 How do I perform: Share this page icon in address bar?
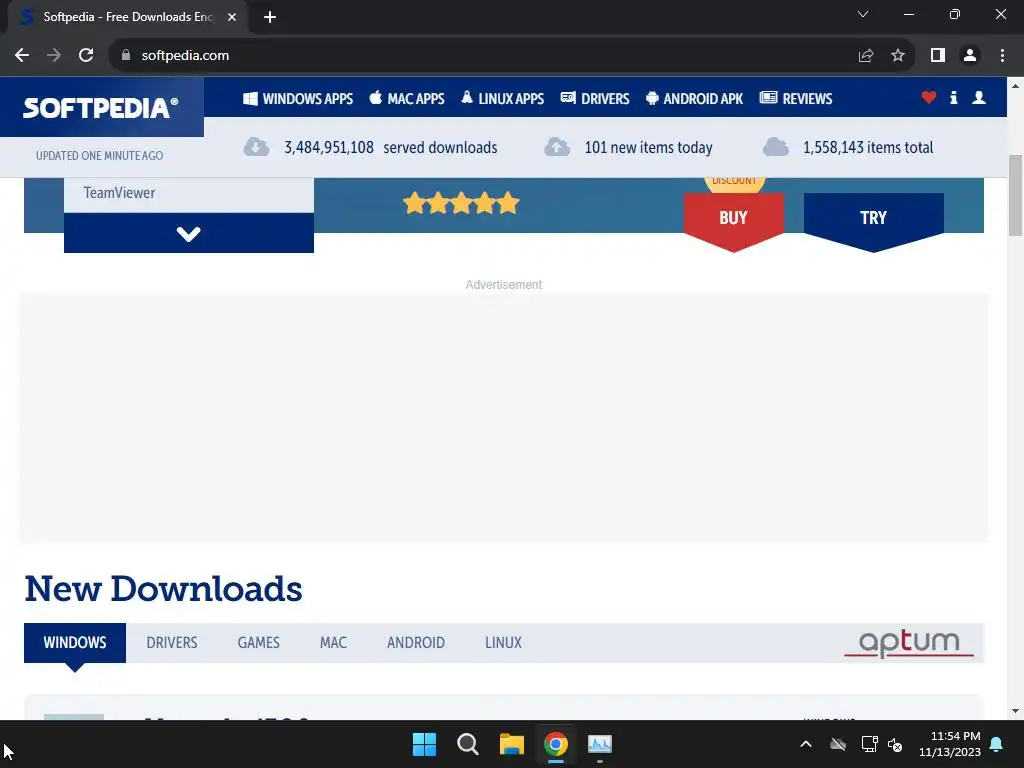pos(866,56)
